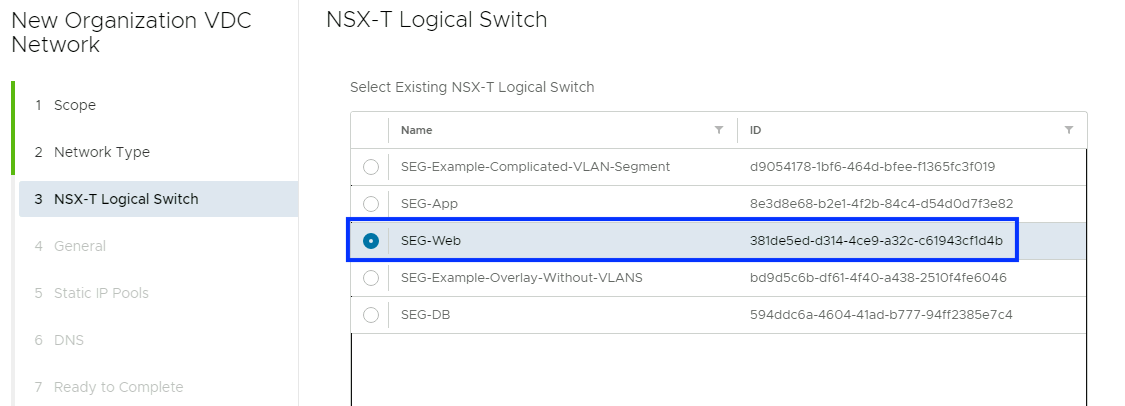This screenshot has height=406, width=1125.
Task: Sort by the Name column header
Action: point(417,130)
